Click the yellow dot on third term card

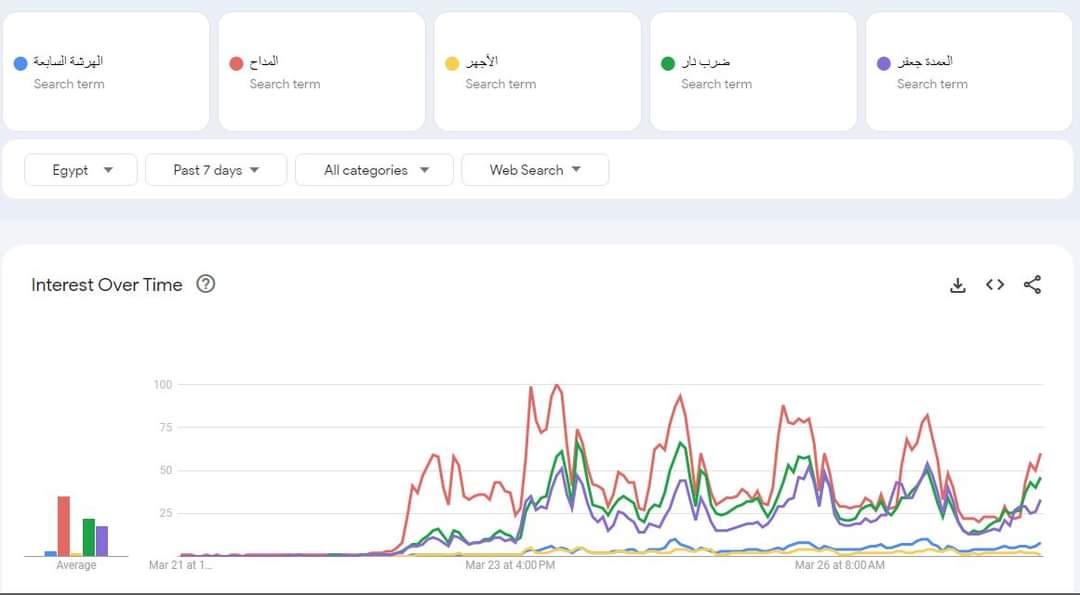click(x=452, y=64)
